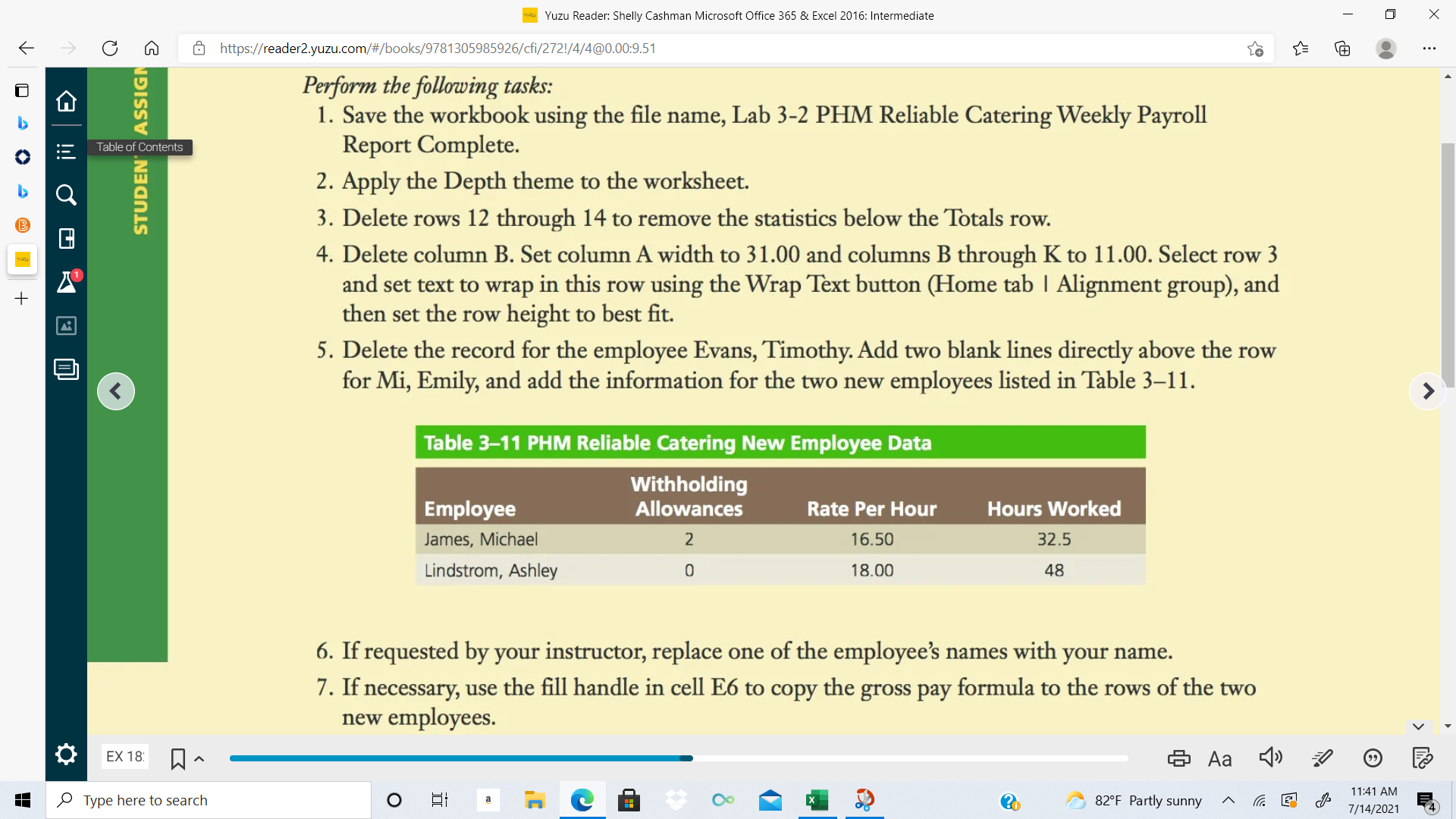This screenshot has width=1456, height=819.
Task: Open the figures image panel icon
Action: [66, 326]
